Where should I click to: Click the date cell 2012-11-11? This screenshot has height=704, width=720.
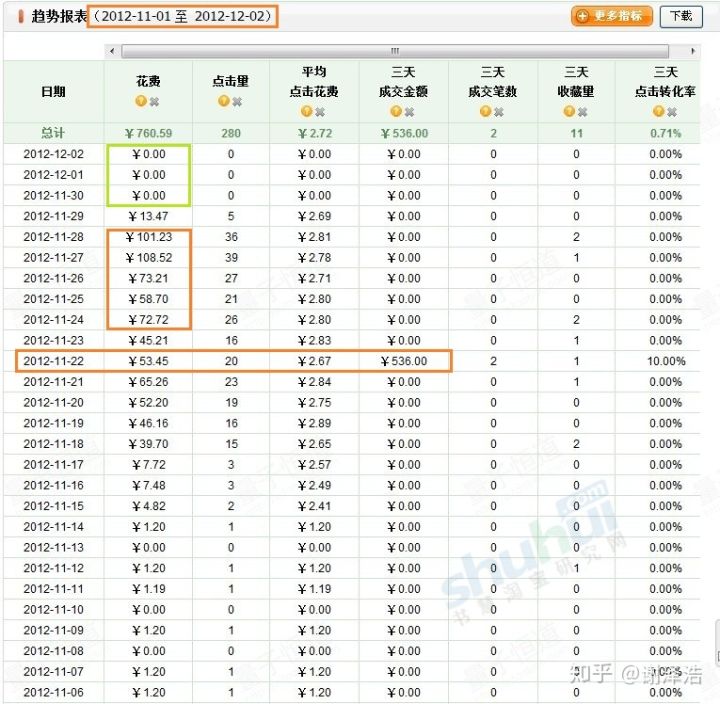[54, 589]
